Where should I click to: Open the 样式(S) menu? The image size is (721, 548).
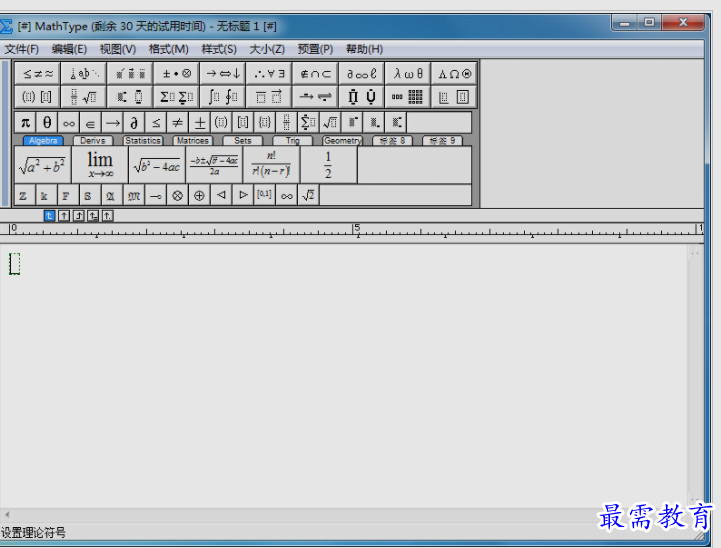click(x=219, y=49)
